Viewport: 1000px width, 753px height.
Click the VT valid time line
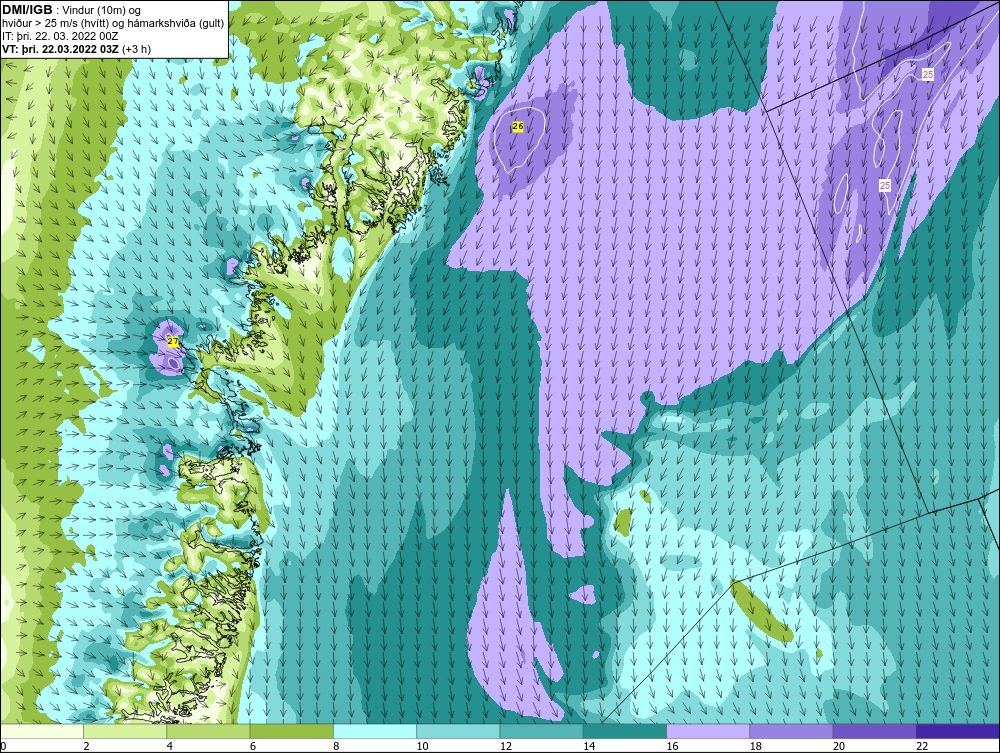click(77, 49)
